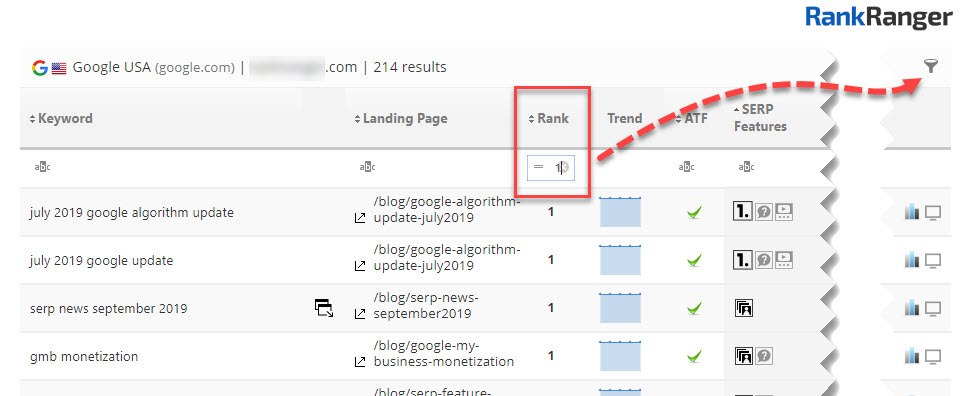Click the Trend column header
The image size is (970, 396).
(624, 118)
